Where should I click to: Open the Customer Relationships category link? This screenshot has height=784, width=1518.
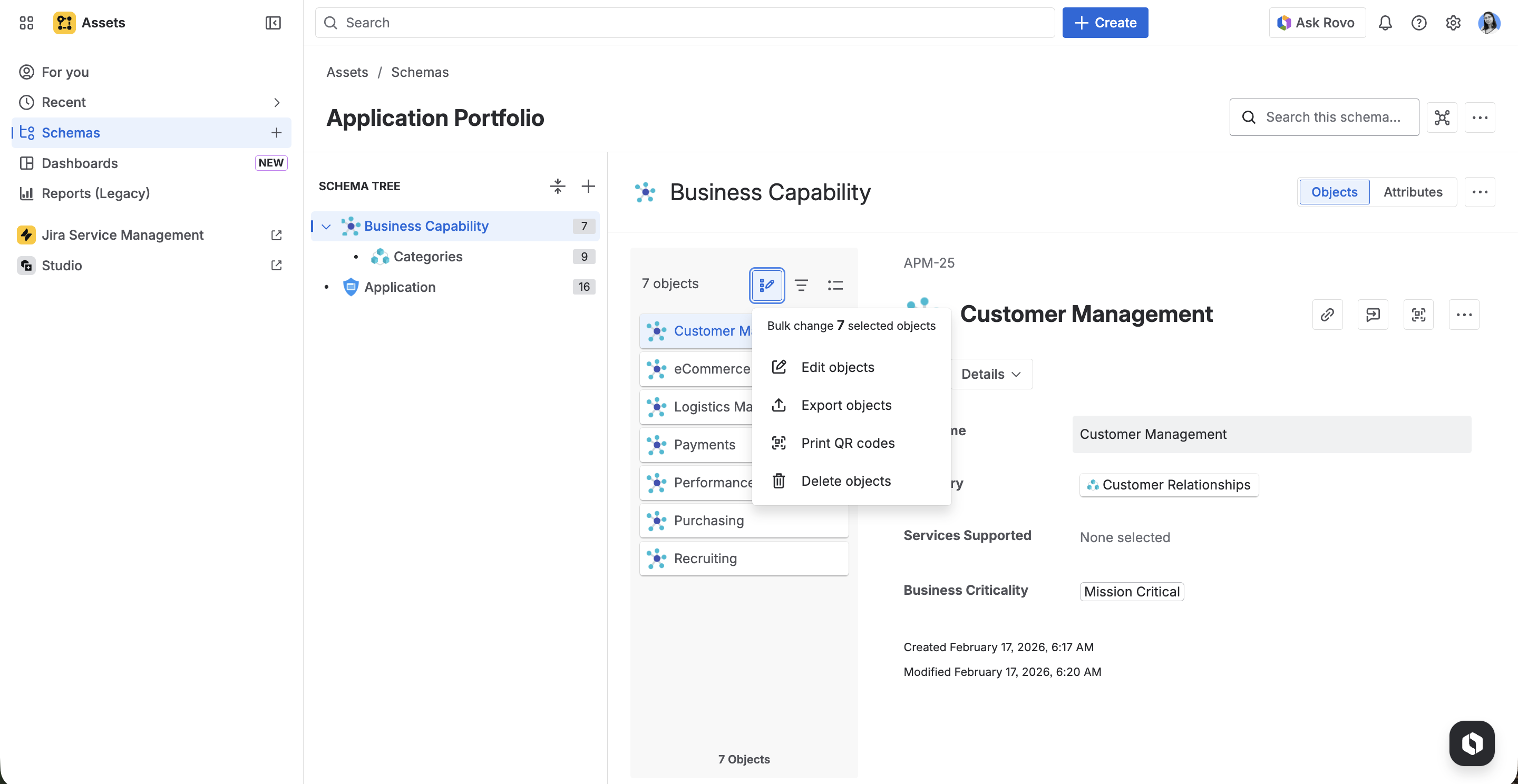point(1169,485)
